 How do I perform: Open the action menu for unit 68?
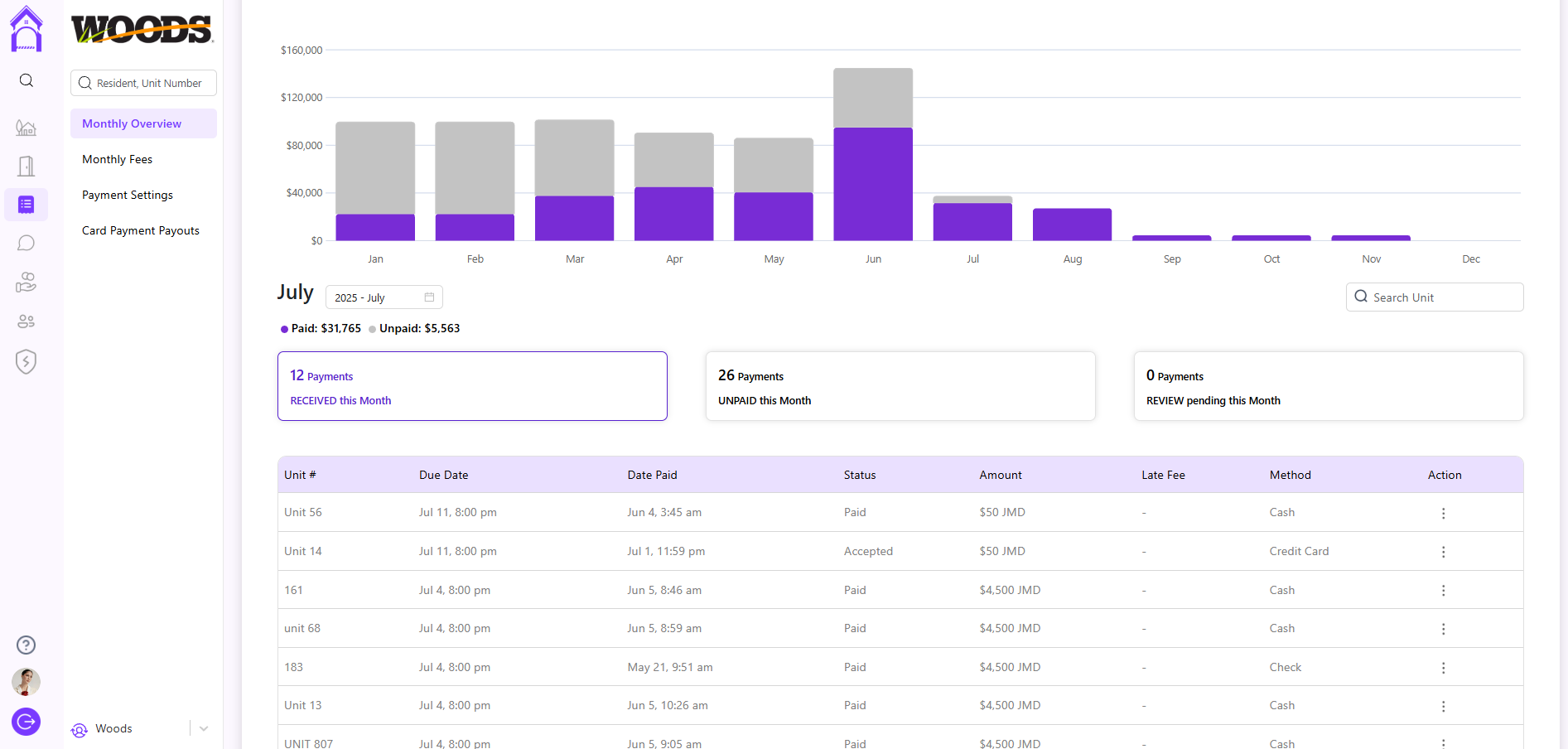point(1443,629)
